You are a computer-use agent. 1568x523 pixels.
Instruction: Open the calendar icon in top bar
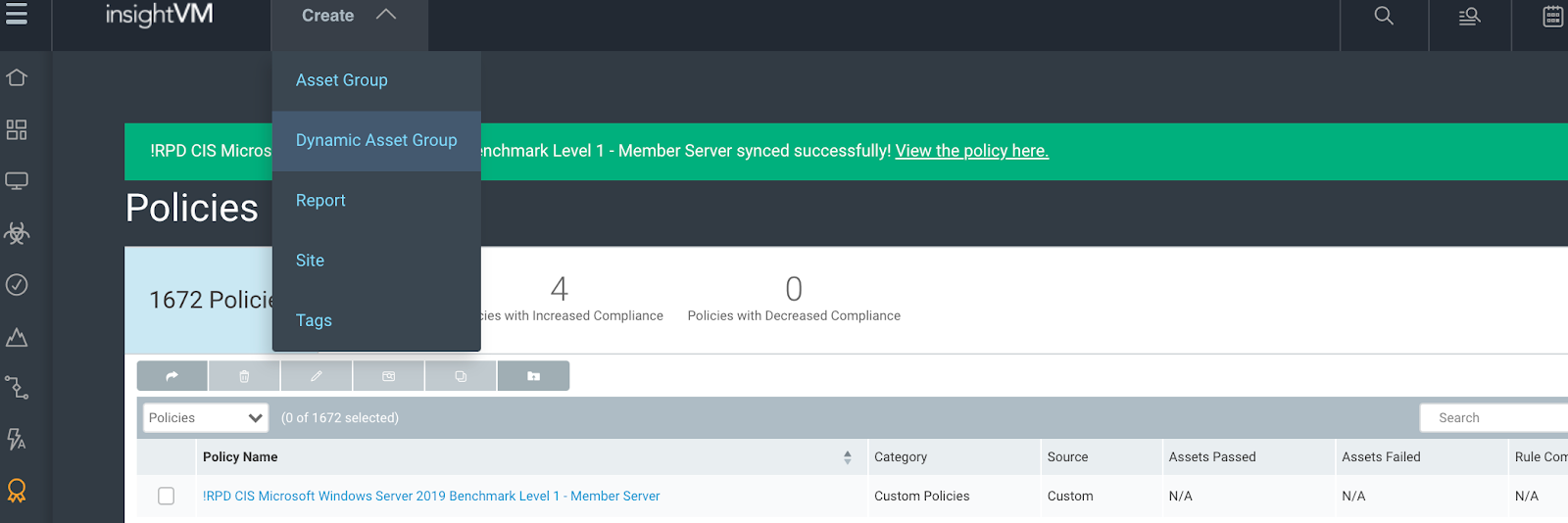pos(1552,17)
